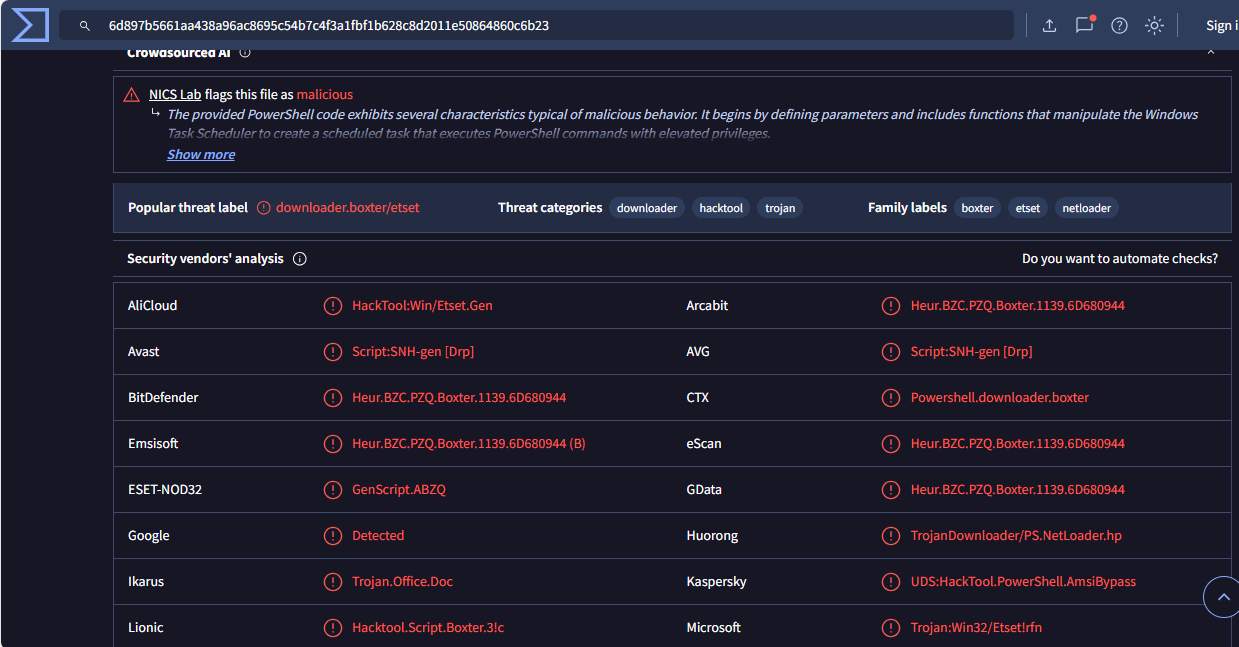The image size is (1239, 647).
Task: Click the Sign in link
Action: pos(1221,26)
